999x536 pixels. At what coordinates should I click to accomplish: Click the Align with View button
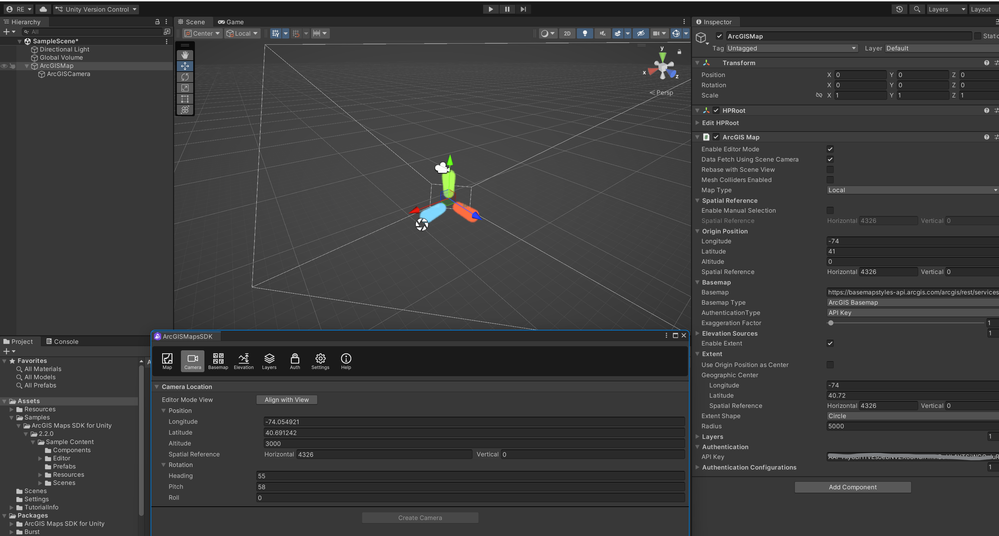coord(287,400)
